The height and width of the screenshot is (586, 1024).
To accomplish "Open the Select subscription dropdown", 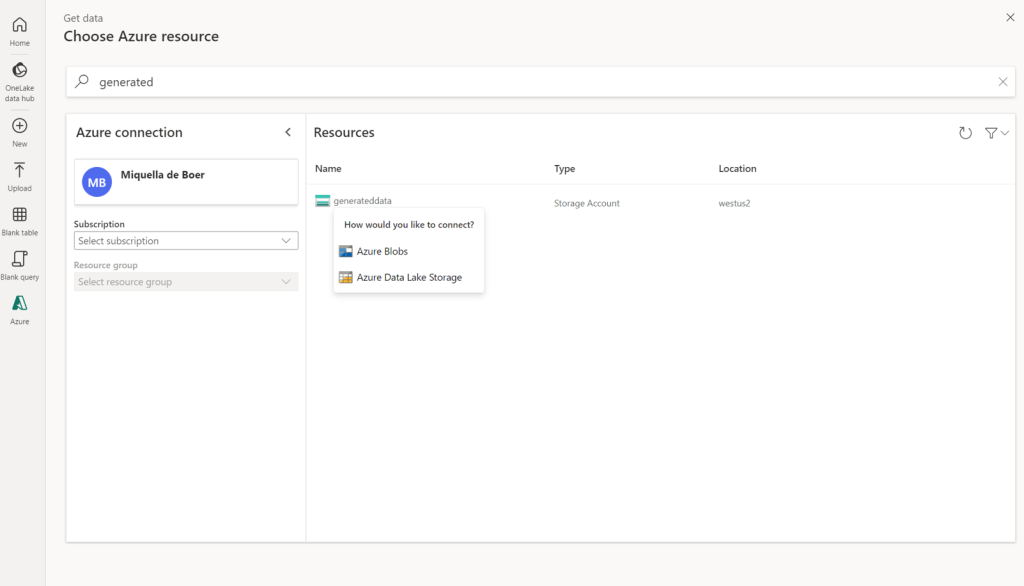I will (186, 240).
